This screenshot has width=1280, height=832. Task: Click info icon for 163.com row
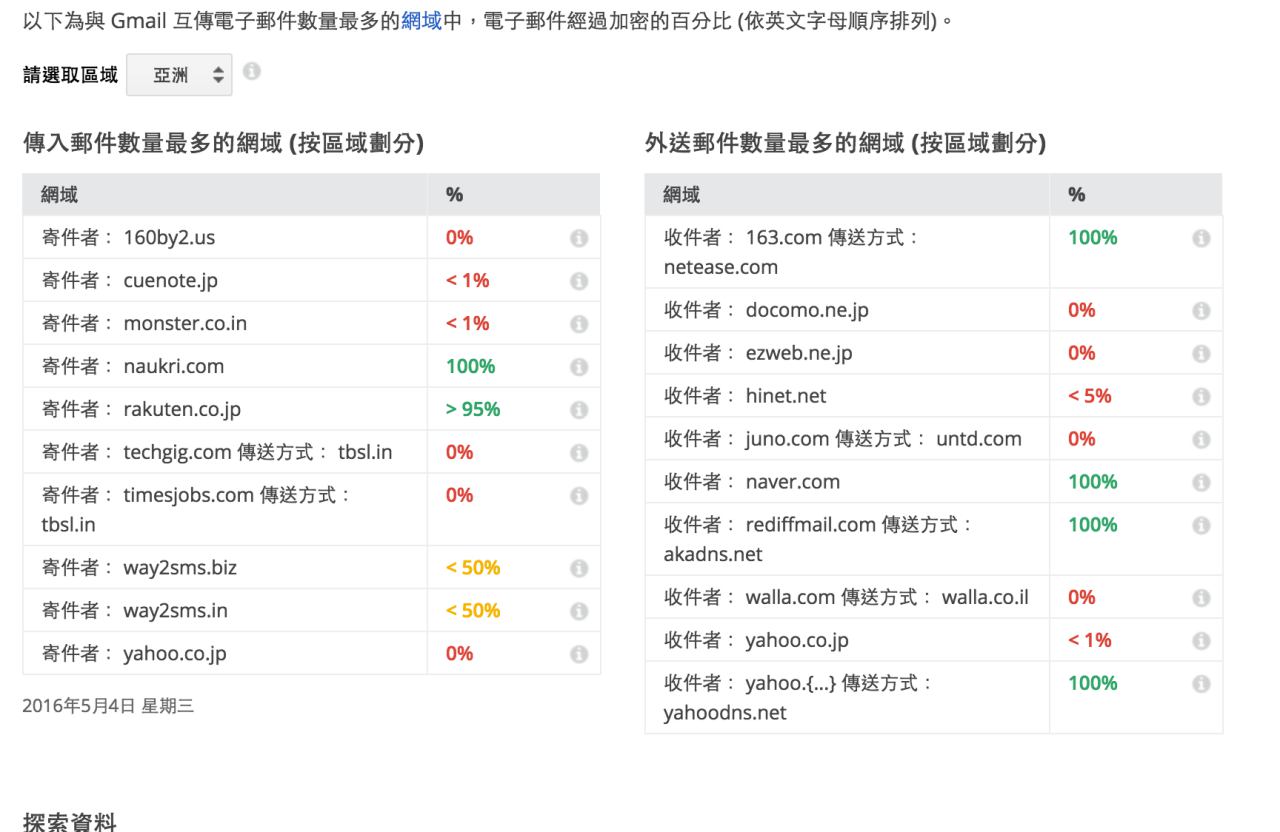tap(1200, 239)
